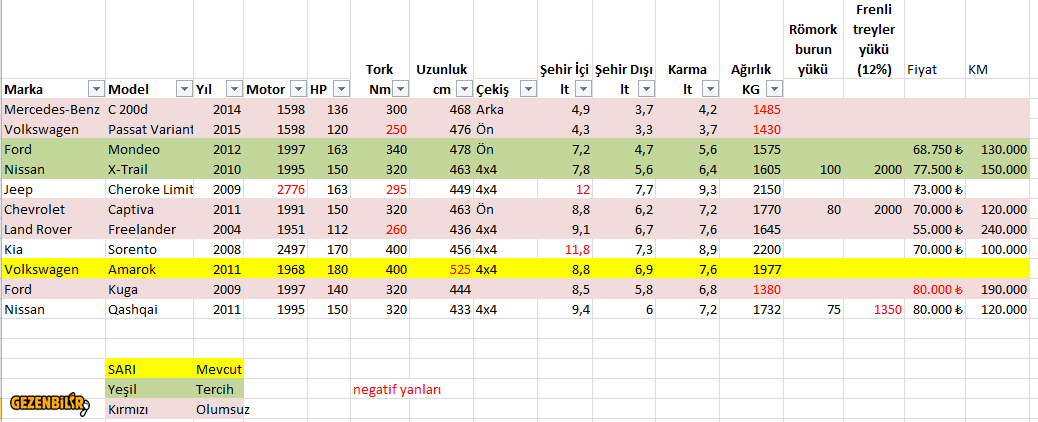The image size is (1038, 422).
Task: Select the Freelander model cell
Action: point(150,230)
